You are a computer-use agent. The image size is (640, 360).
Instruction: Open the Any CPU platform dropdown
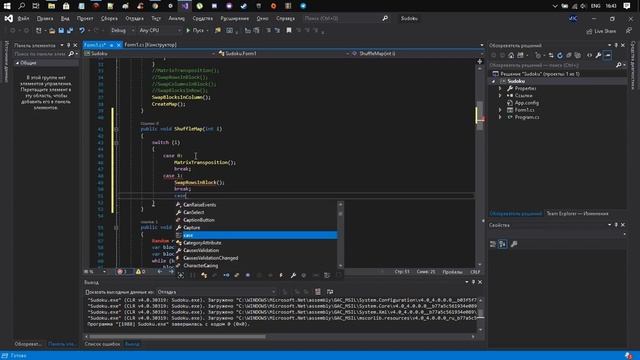point(160,31)
